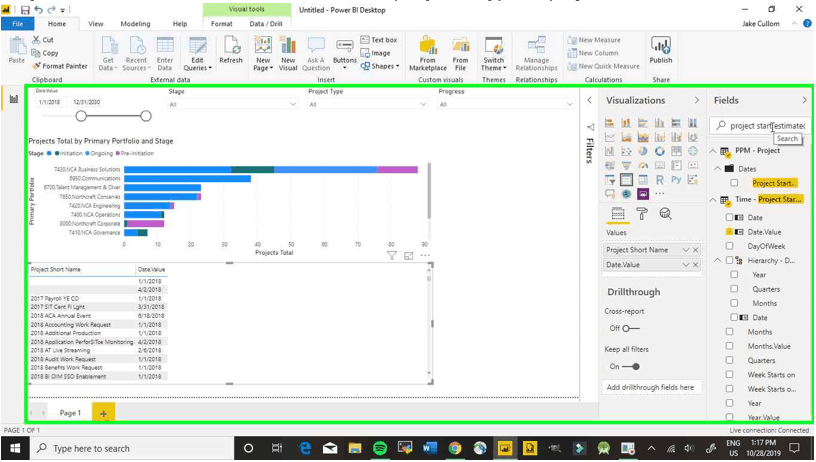Screen dimensions: 816x462
Task: Save the report using the floppy icon
Action: (x=25, y=9)
